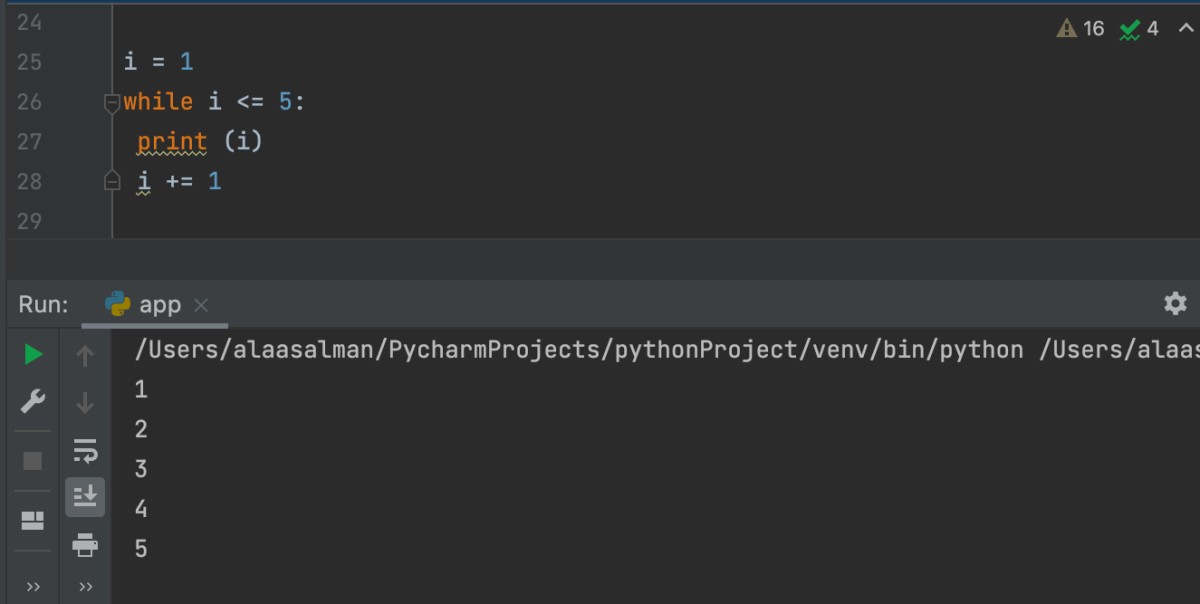The image size is (1200, 604).
Task: Click the warnings count indicator showing 16
Action: (x=1081, y=29)
